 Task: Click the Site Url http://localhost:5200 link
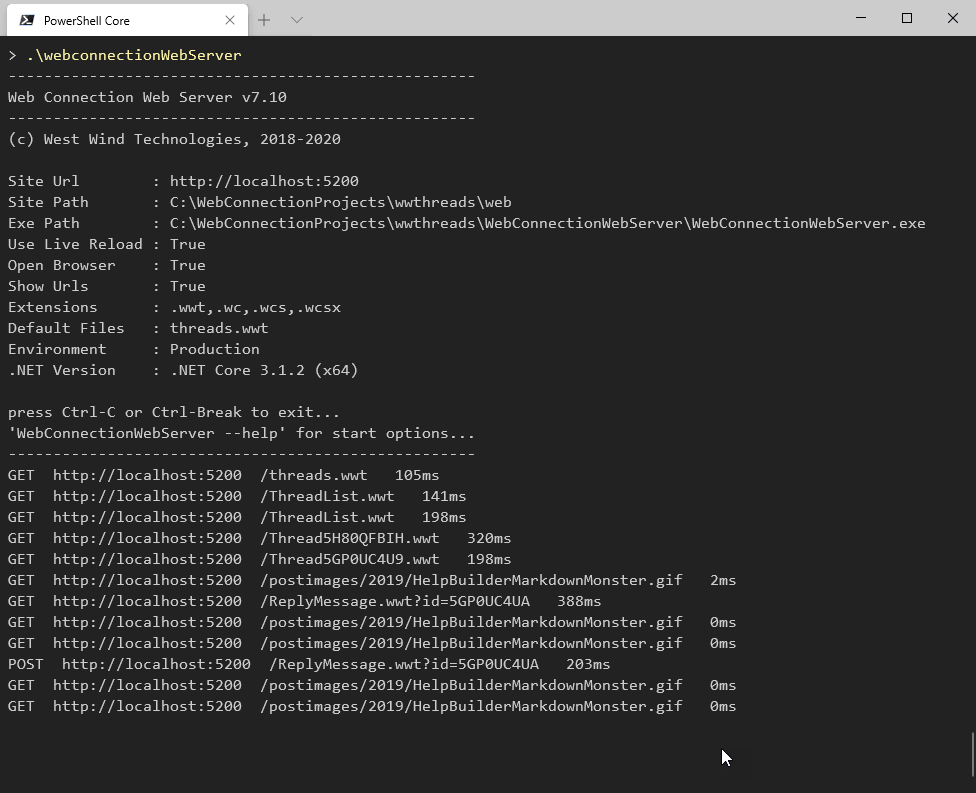click(264, 181)
